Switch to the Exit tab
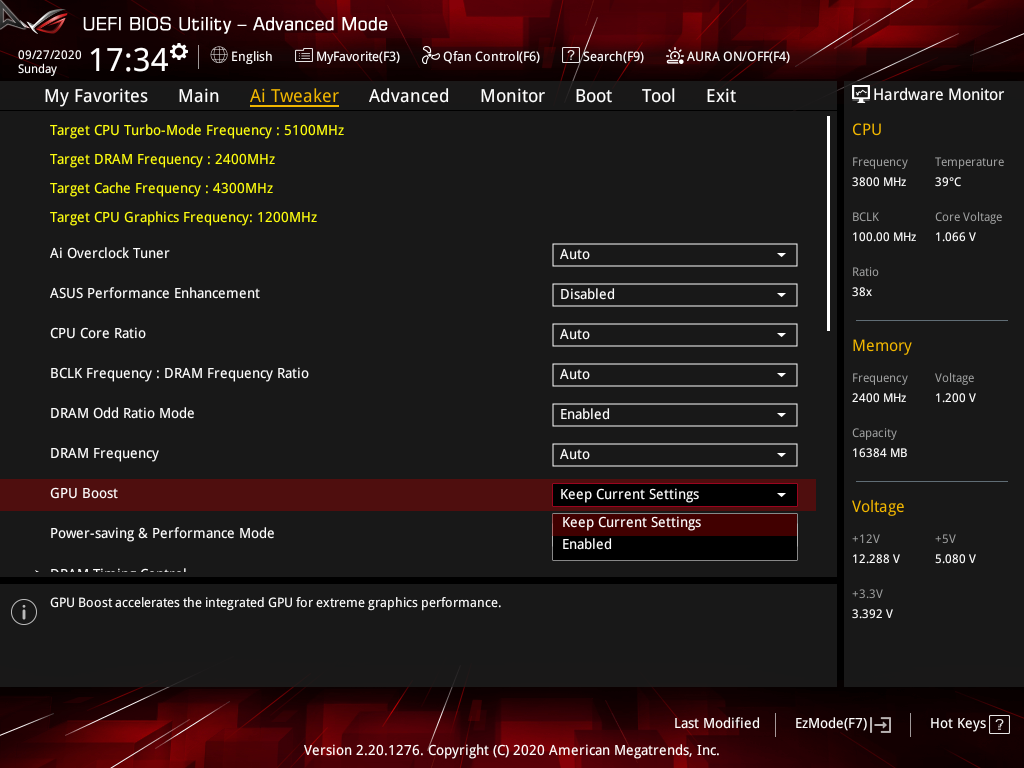This screenshot has height=768, width=1024. tap(721, 96)
